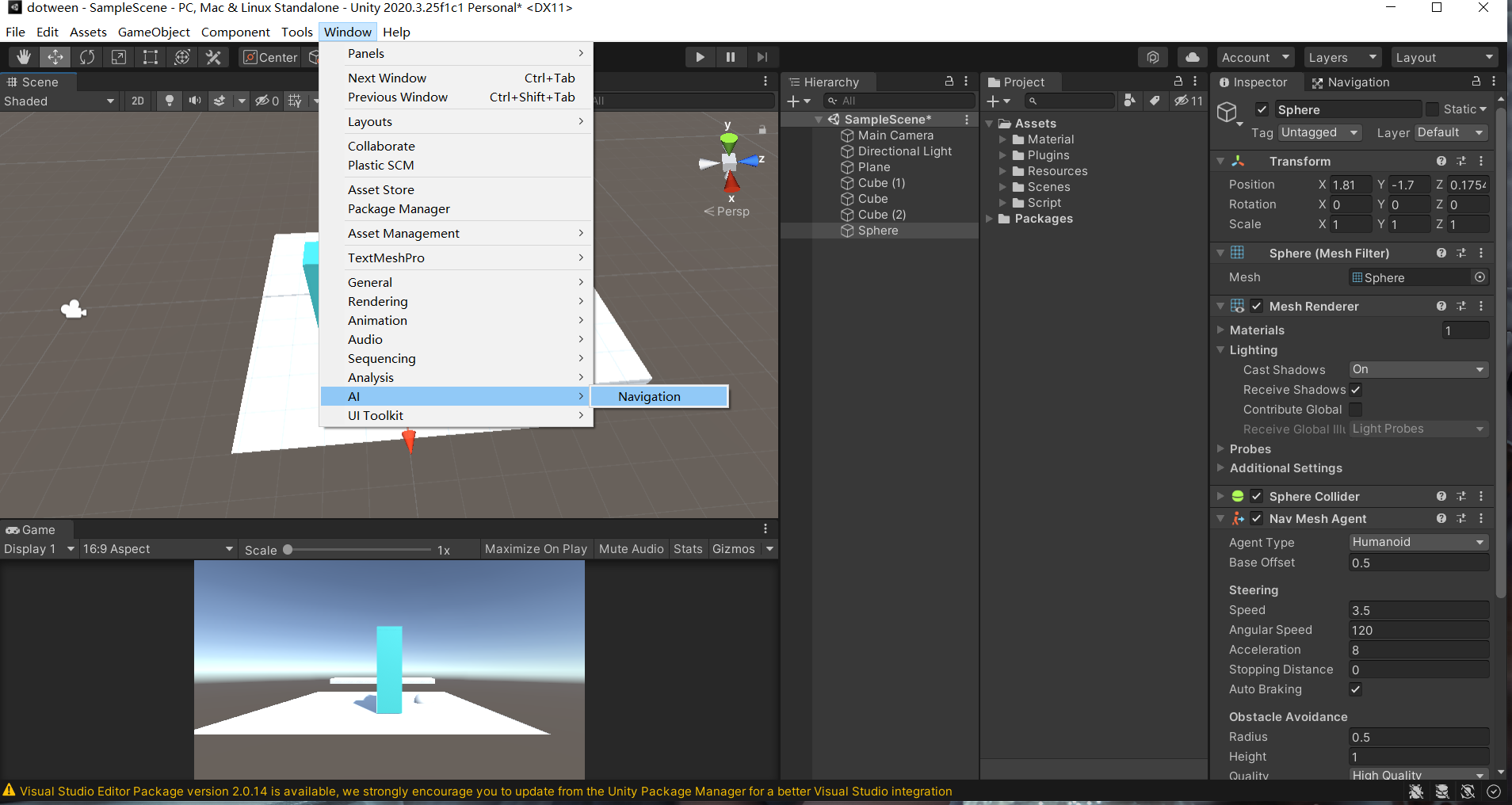The height and width of the screenshot is (805, 1512).
Task: Select the Move tool in toolbar
Action: [55, 57]
